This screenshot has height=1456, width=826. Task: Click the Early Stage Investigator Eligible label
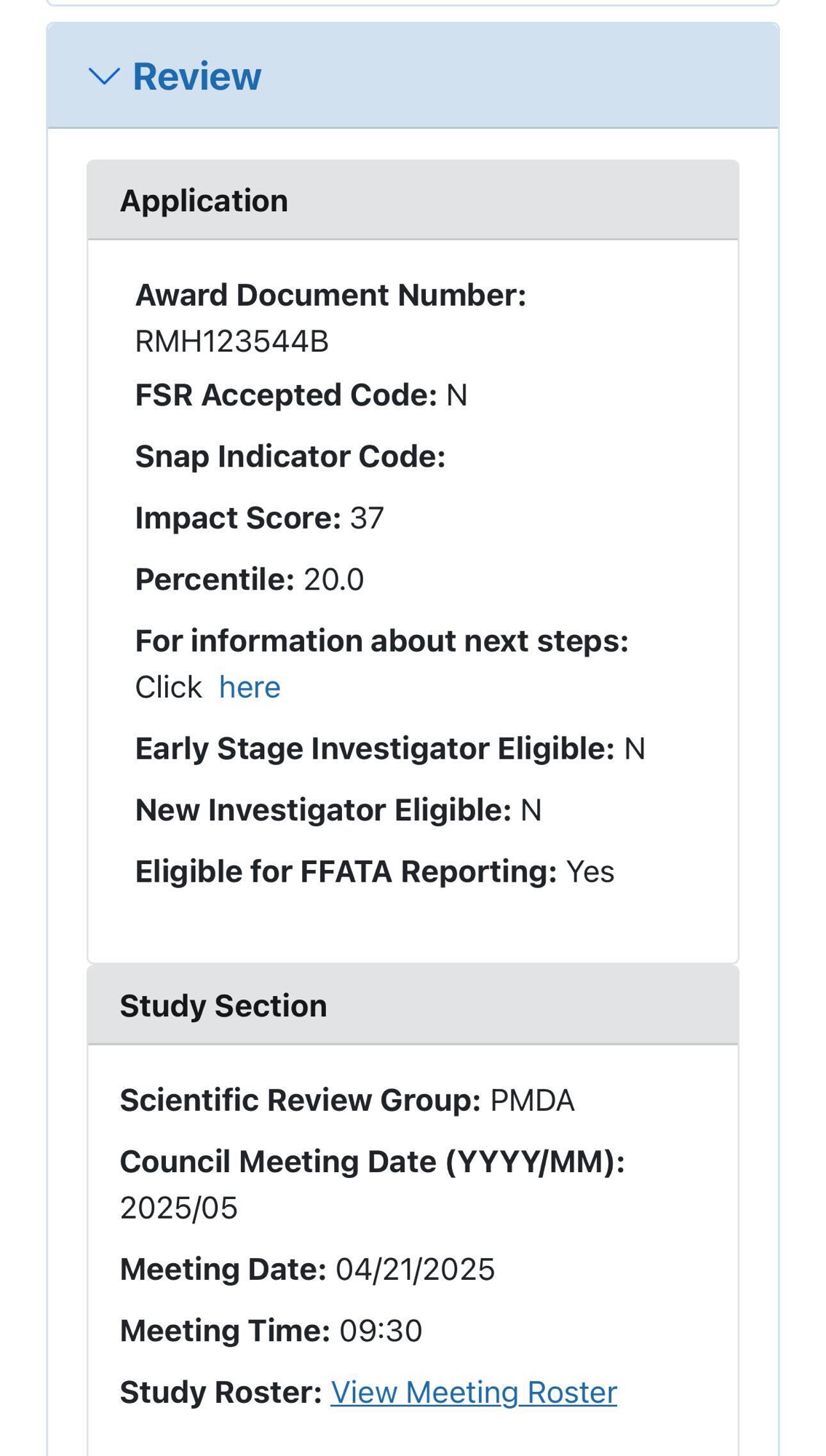[375, 749]
